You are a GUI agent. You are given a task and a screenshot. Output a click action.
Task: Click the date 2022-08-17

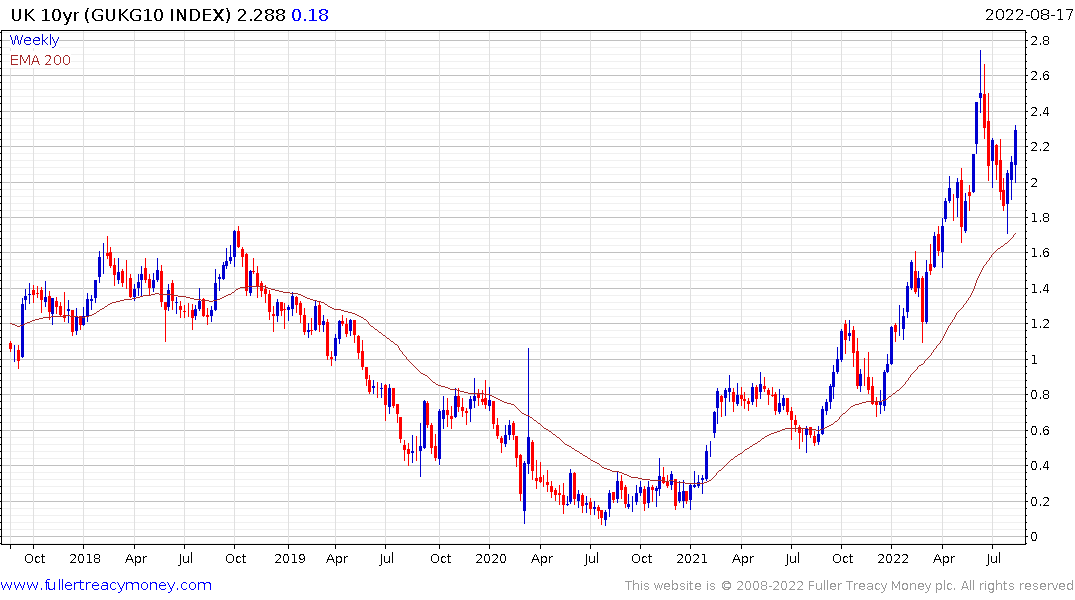[1028, 15]
